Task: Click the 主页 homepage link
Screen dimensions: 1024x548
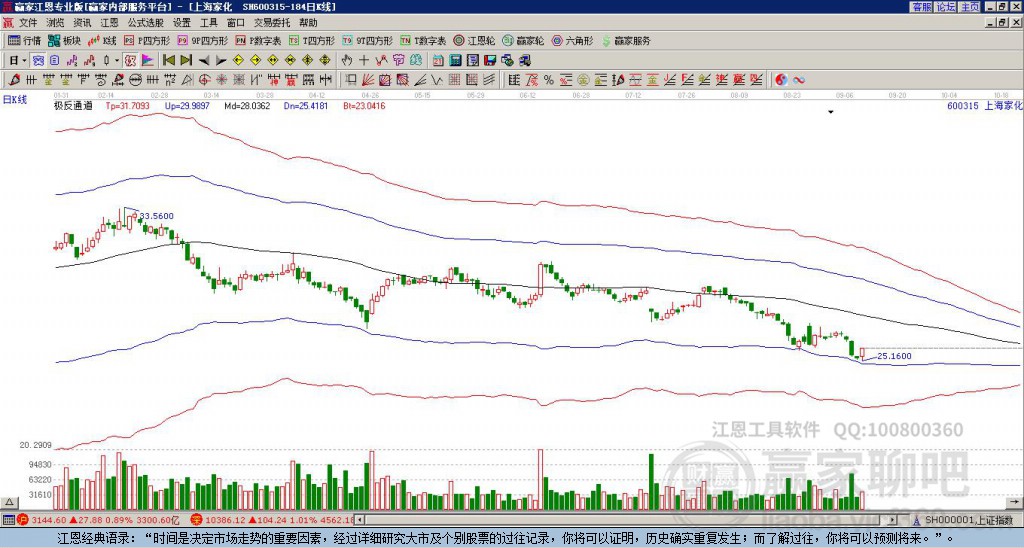Action: pyautogui.click(x=969, y=7)
